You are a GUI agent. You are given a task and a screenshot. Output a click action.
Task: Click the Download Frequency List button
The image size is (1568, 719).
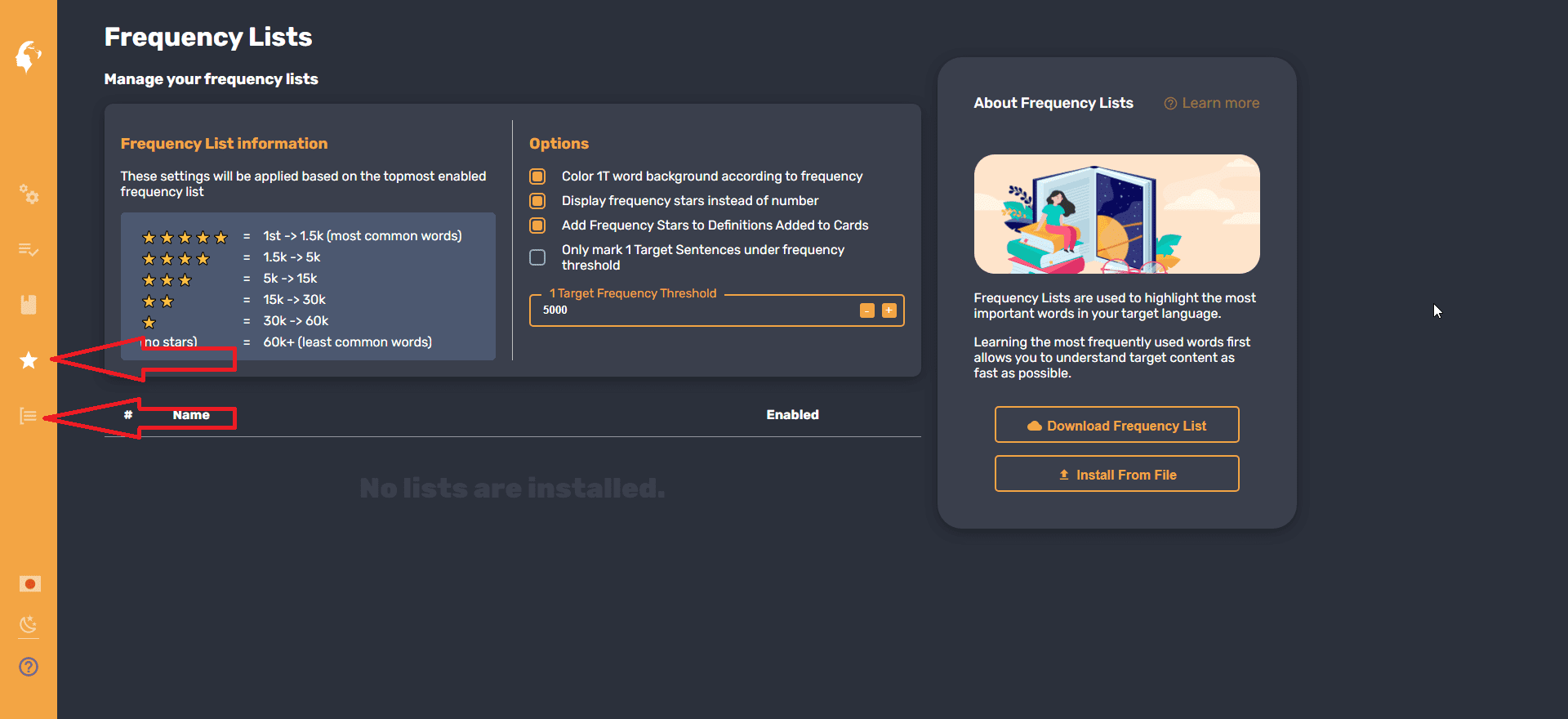point(1116,425)
